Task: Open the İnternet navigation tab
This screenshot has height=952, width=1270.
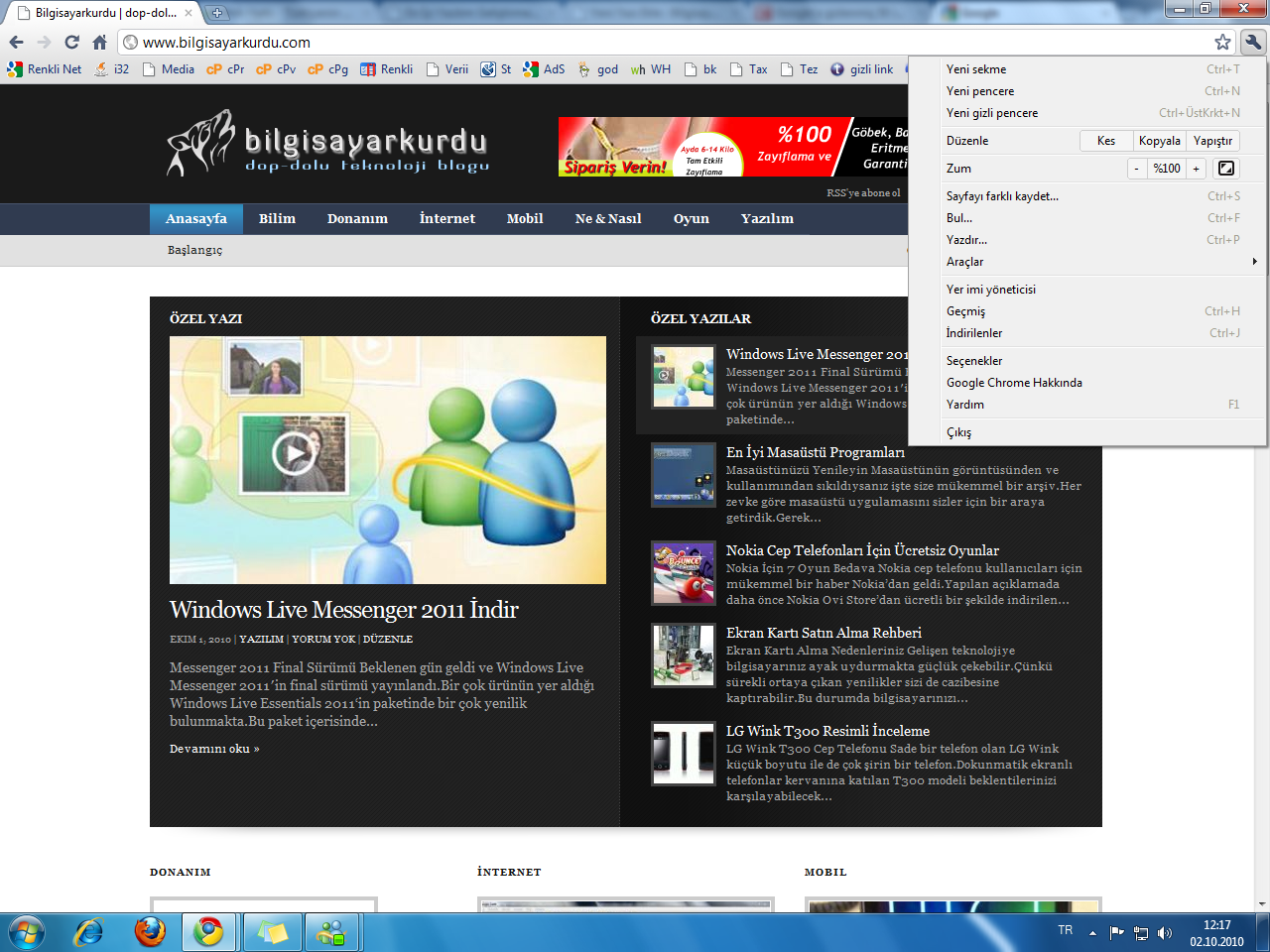Action: click(x=447, y=219)
